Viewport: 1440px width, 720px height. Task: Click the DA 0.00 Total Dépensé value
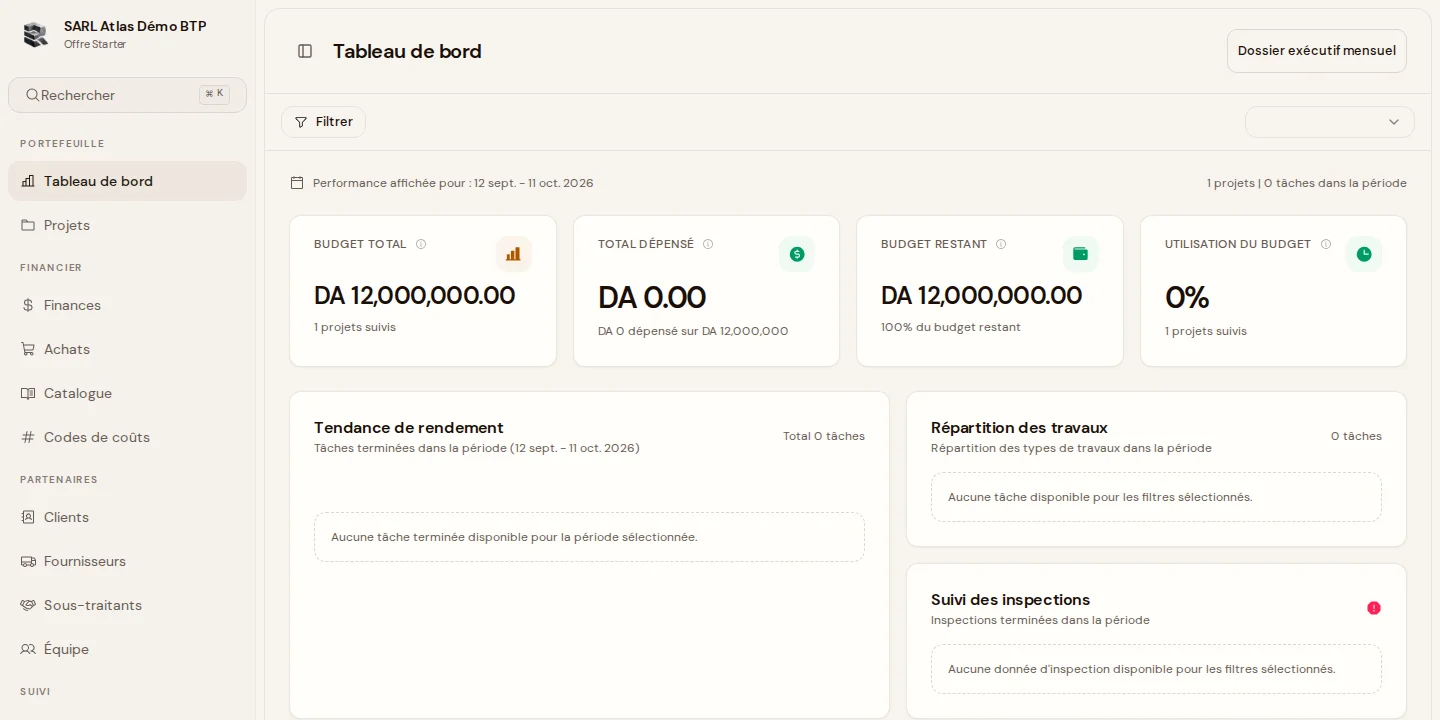[x=652, y=297]
